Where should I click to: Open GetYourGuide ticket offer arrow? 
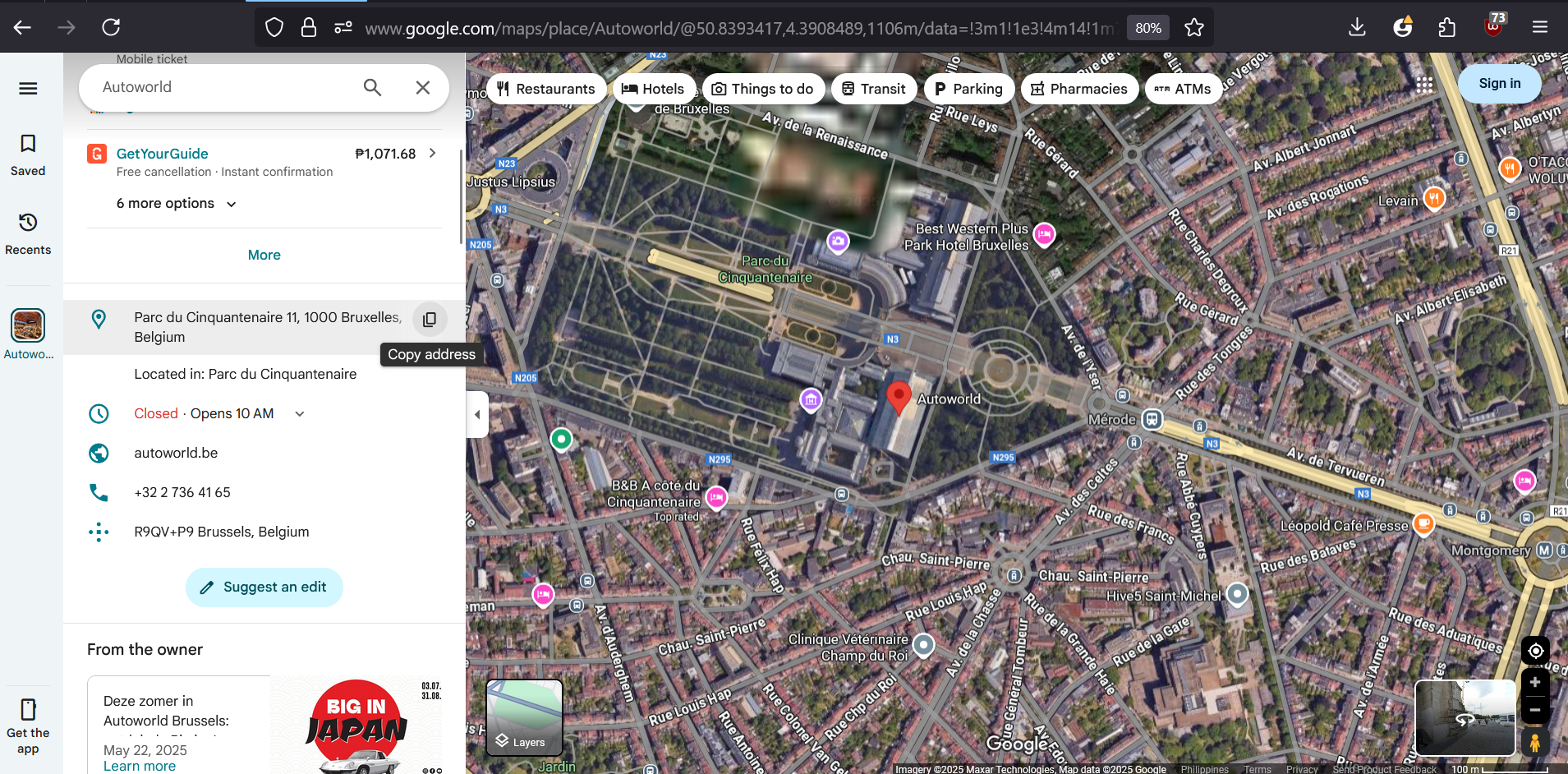433,154
